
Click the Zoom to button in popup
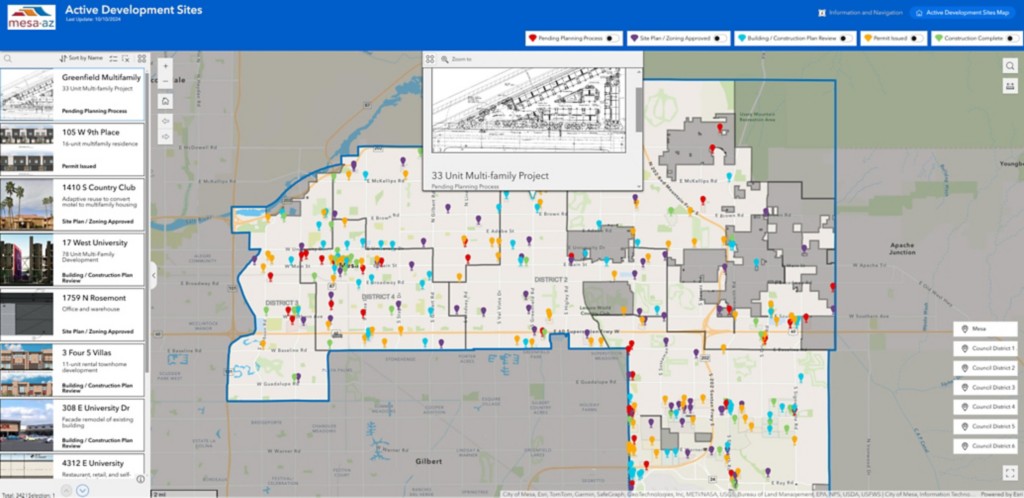coord(456,59)
